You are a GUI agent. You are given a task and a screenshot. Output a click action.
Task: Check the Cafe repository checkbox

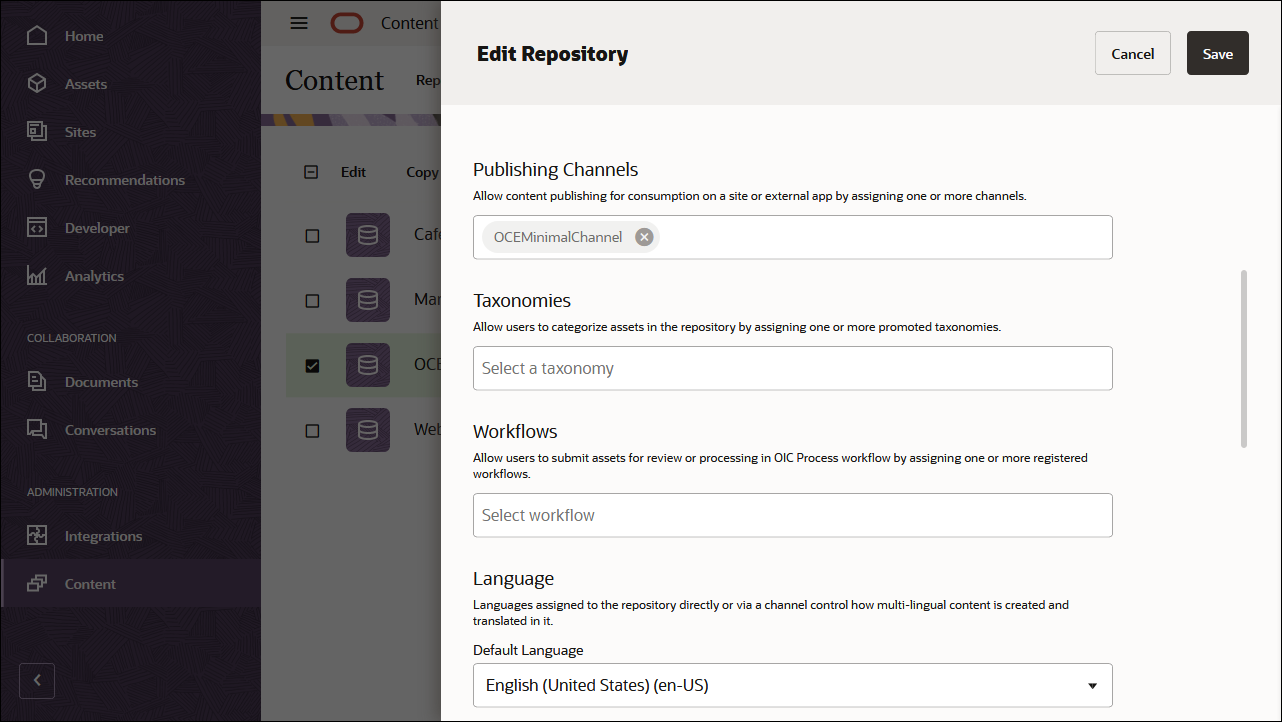click(x=311, y=235)
